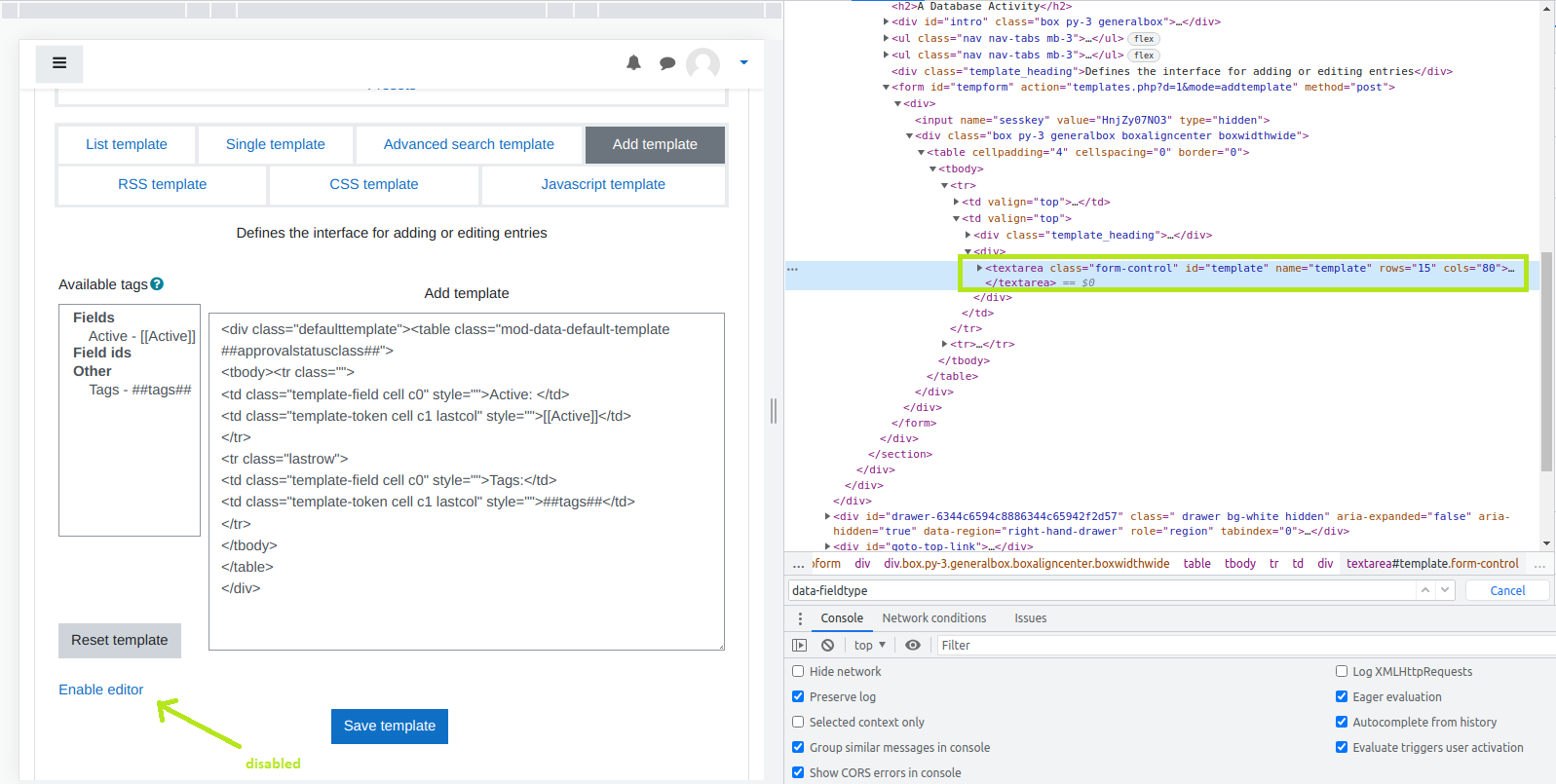The image size is (1556, 784).
Task: Open the hamburger side menu
Action: 59,63
